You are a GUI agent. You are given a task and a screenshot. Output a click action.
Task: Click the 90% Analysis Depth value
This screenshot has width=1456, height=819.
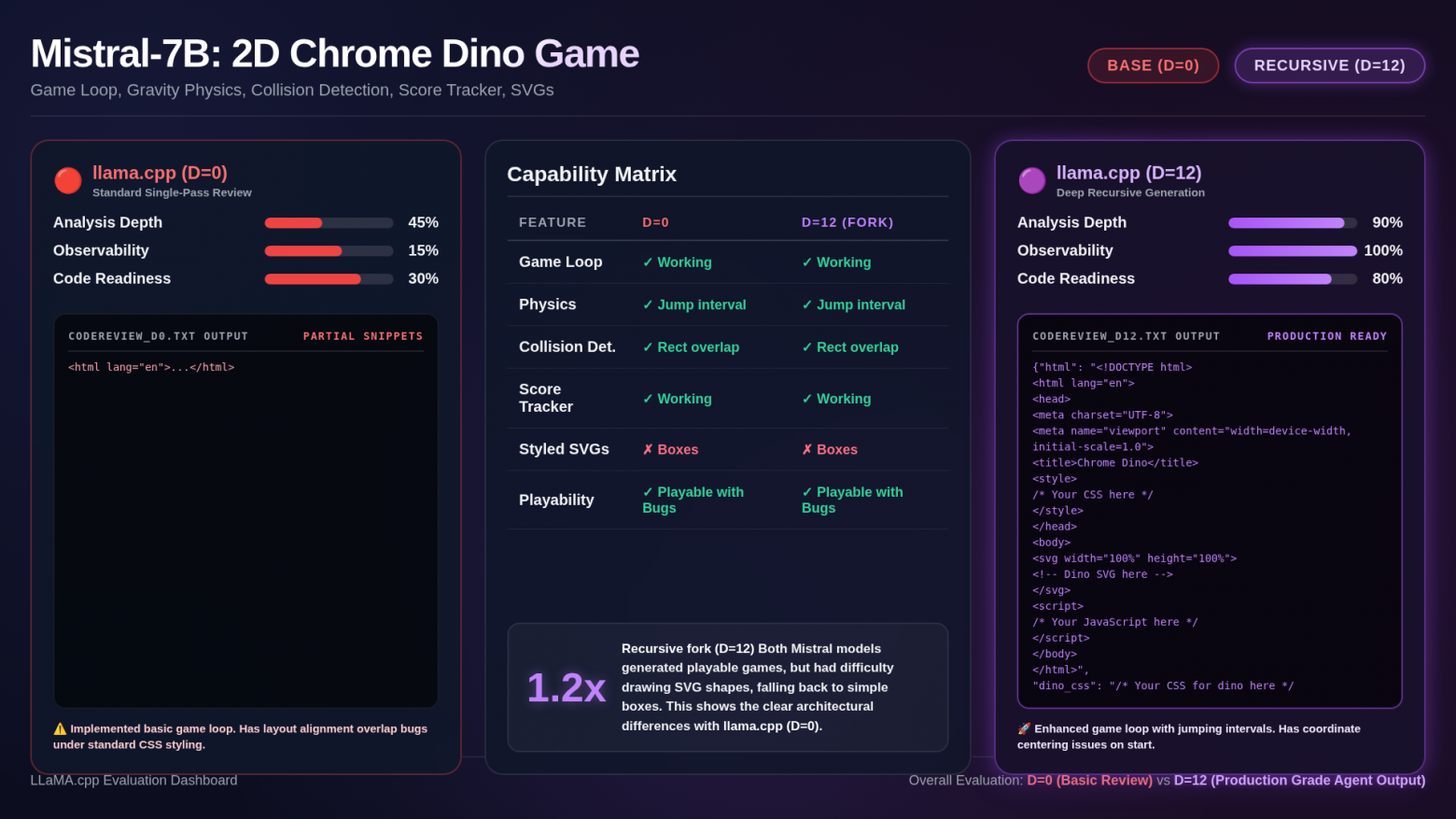[x=1388, y=223]
